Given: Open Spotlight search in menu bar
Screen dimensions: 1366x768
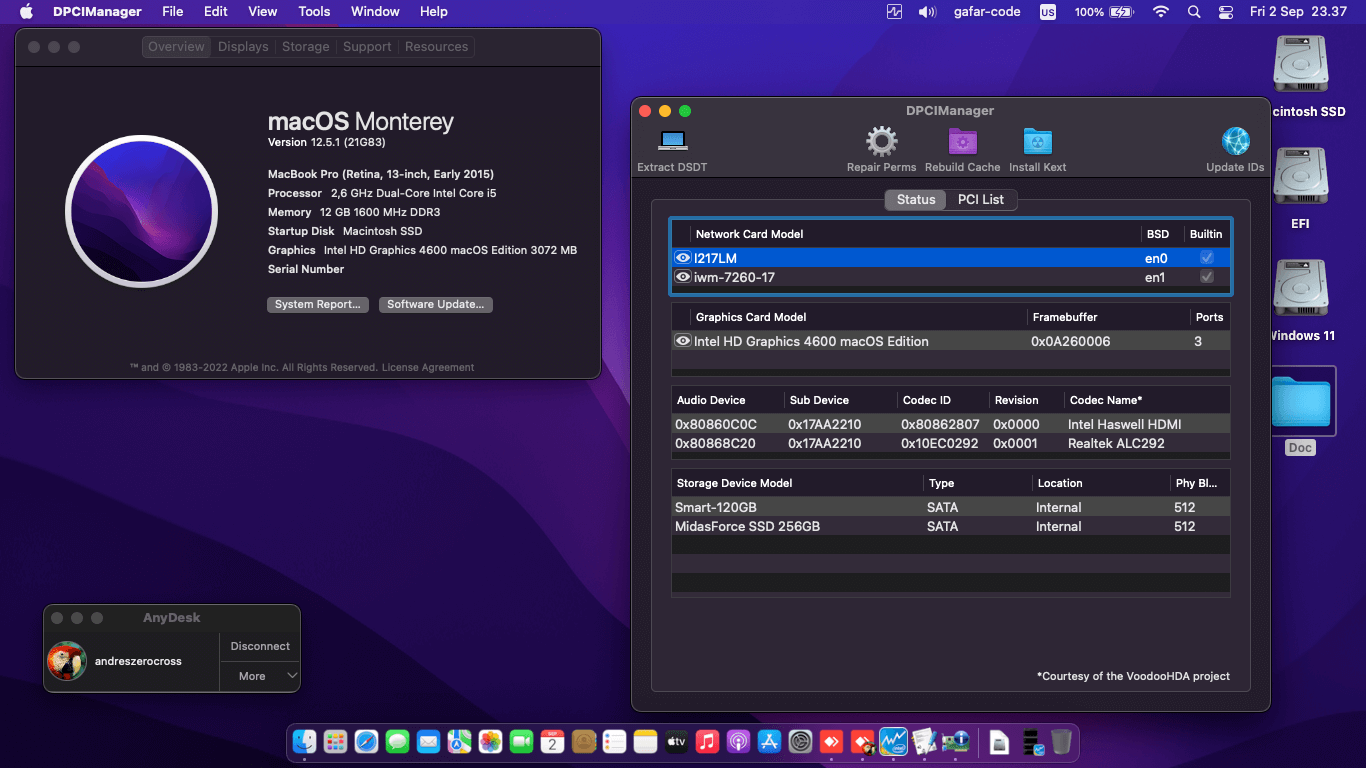Looking at the screenshot, I should pyautogui.click(x=1193, y=12).
